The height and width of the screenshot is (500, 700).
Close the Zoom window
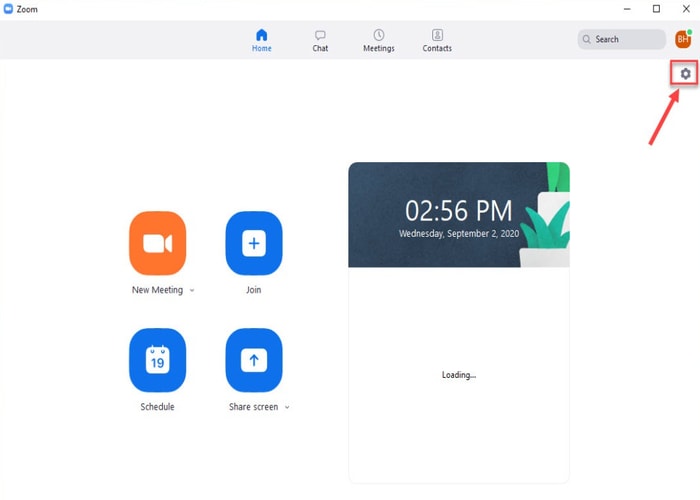(x=686, y=9)
